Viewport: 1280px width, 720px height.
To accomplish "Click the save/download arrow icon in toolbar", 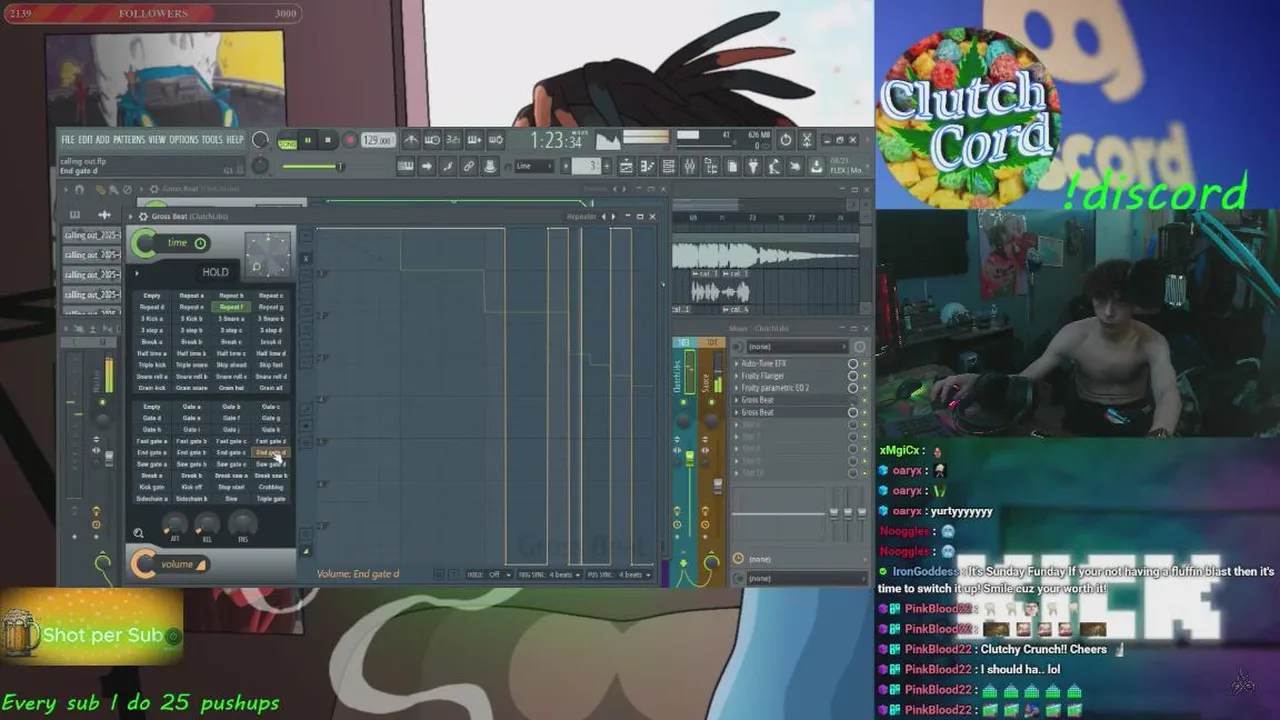I will [816, 166].
